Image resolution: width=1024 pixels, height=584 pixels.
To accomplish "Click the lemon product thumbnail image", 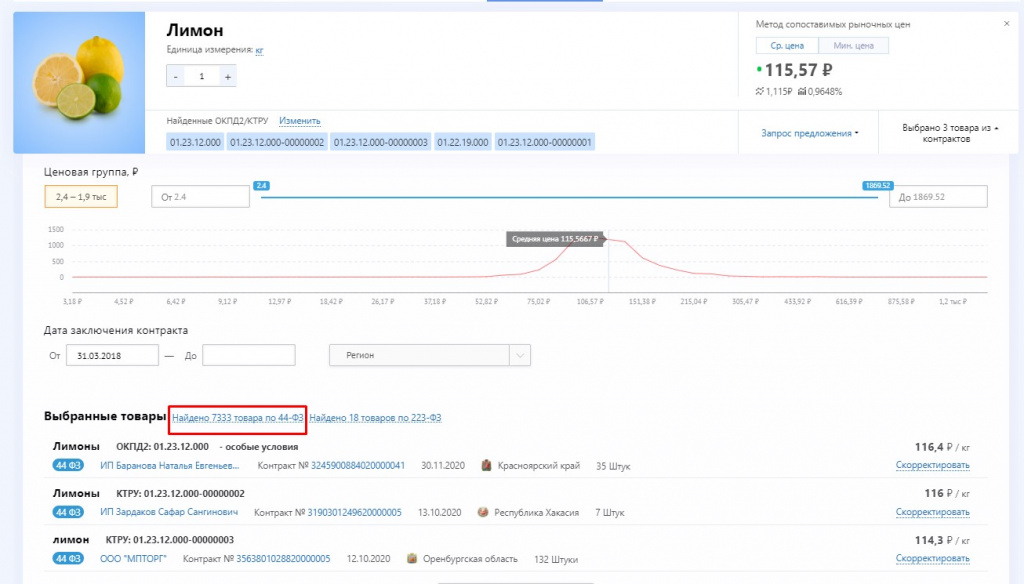I will coord(79,82).
